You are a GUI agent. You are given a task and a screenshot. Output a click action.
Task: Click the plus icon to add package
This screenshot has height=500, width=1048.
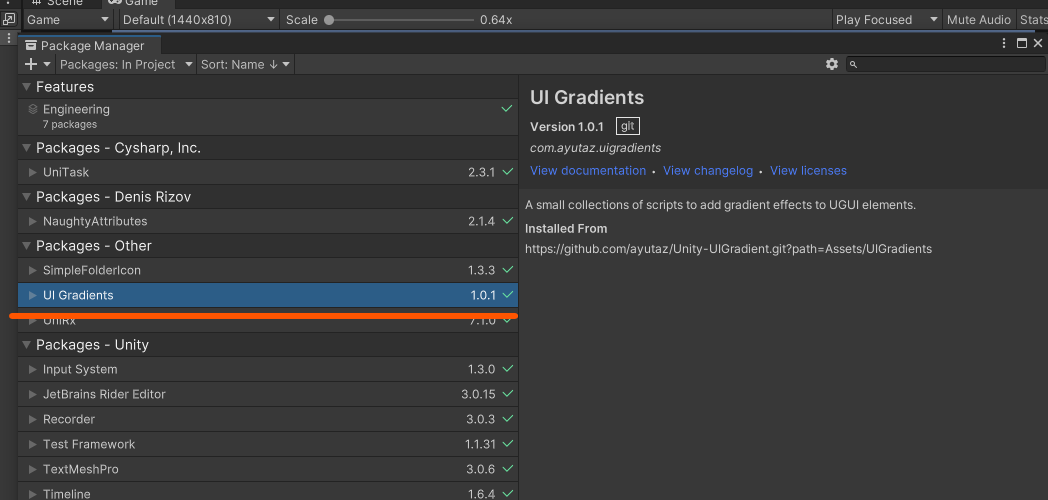(31, 64)
